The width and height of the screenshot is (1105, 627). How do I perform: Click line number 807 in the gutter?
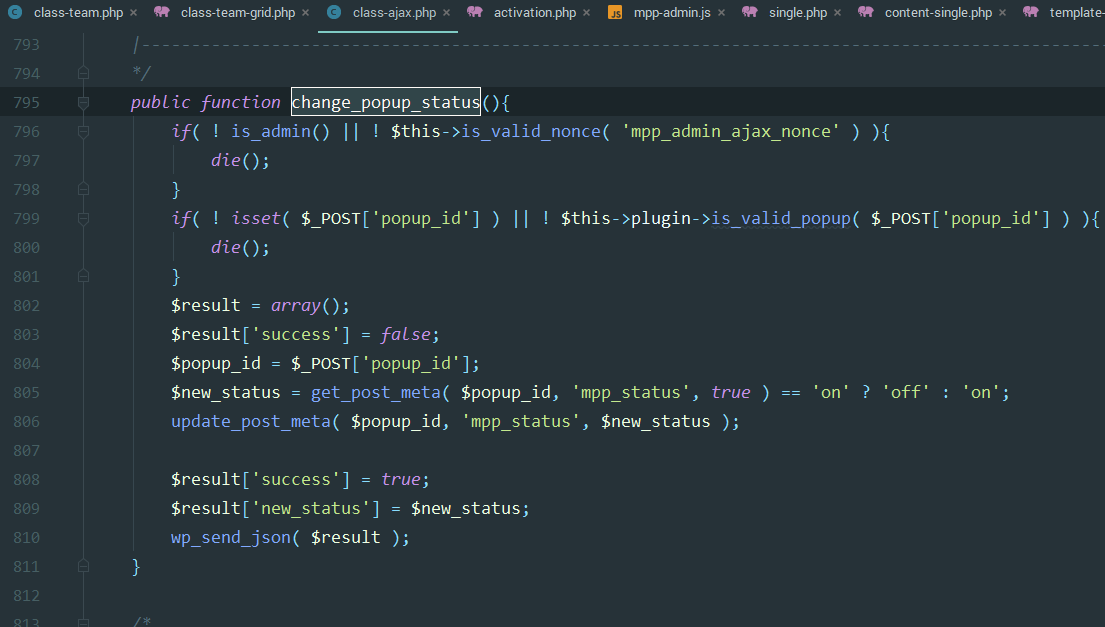tap(27, 450)
